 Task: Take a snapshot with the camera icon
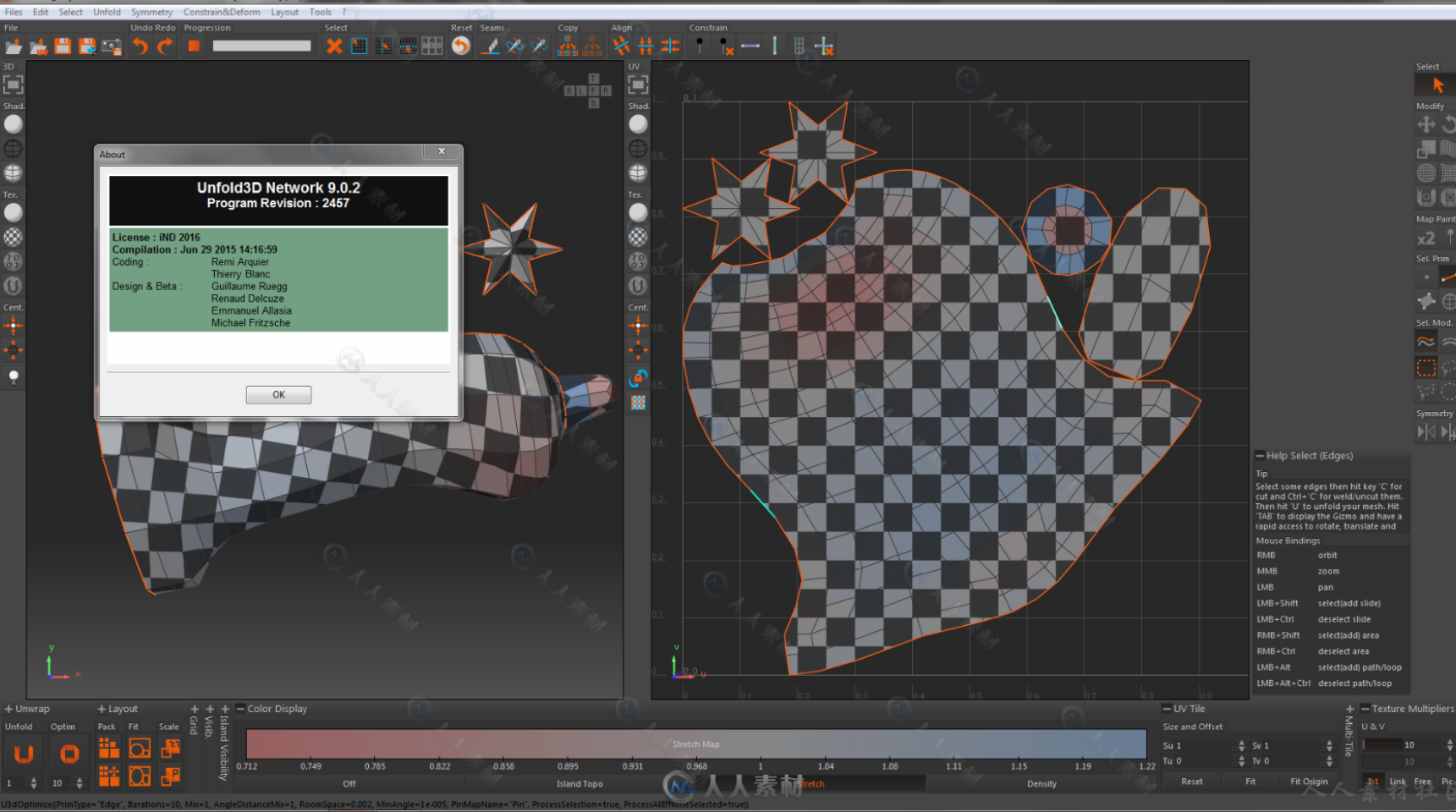tap(112, 47)
